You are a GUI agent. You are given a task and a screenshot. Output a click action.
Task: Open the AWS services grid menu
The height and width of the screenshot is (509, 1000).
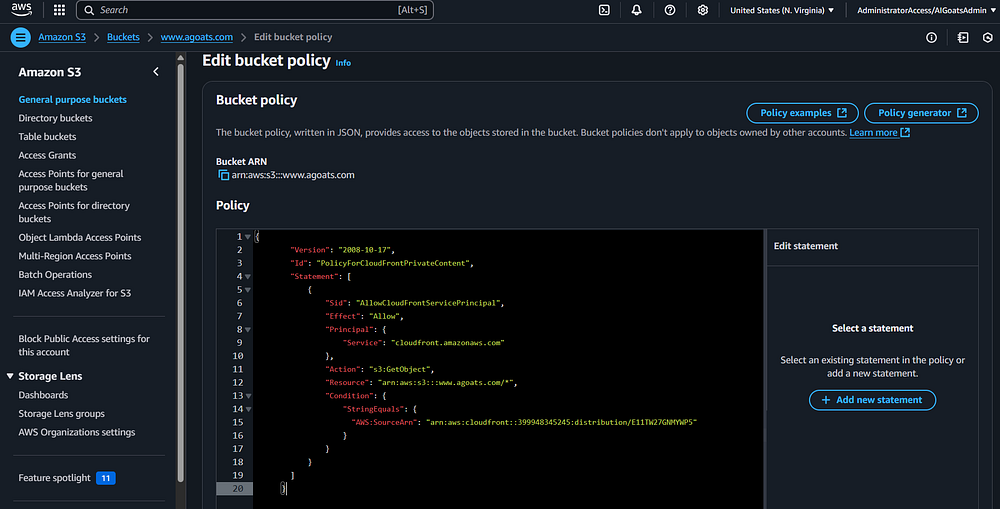coord(59,10)
